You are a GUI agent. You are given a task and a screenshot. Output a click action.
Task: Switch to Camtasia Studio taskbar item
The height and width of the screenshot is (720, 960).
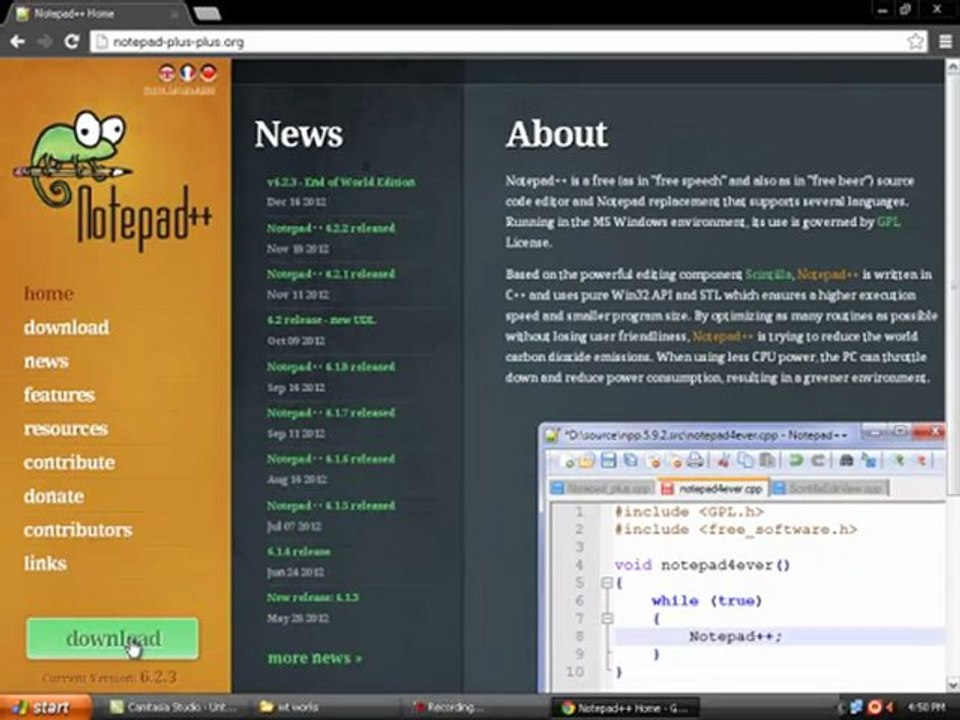click(173, 707)
